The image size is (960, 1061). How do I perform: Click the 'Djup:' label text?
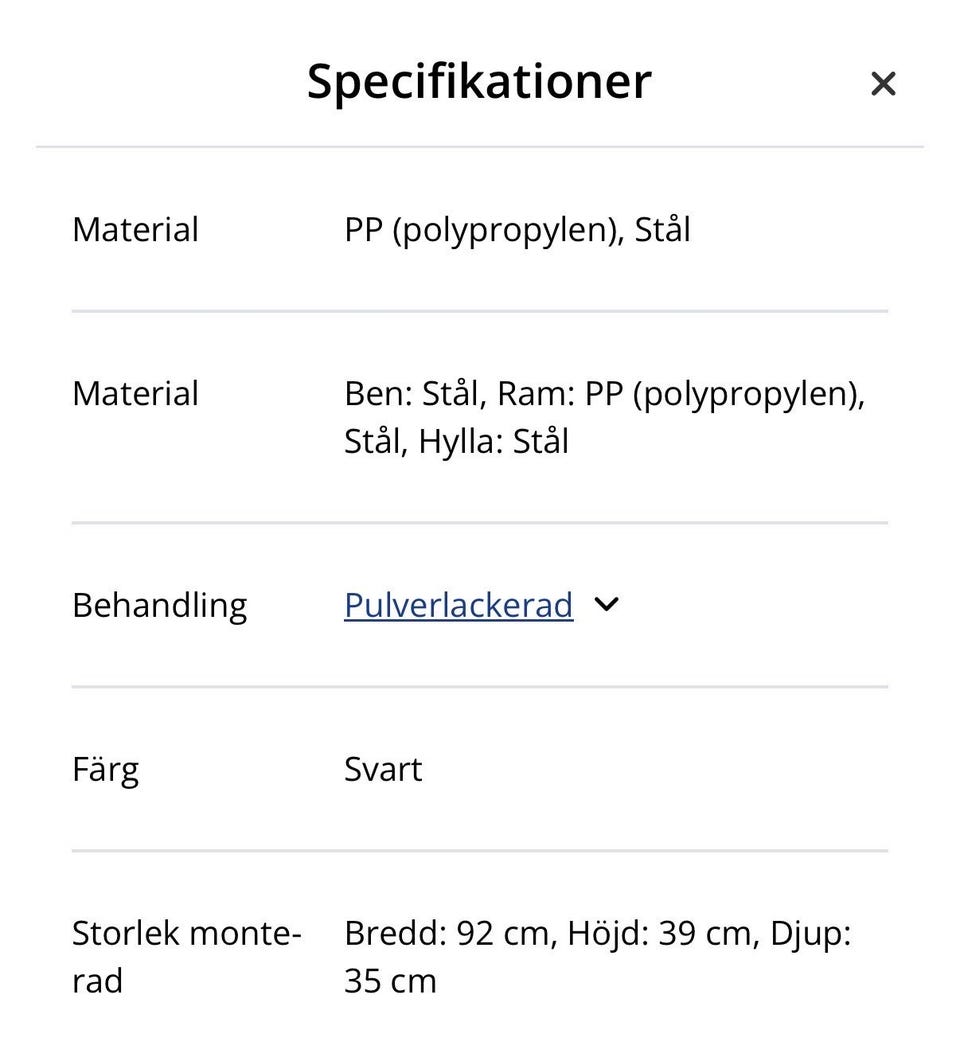coord(810,934)
